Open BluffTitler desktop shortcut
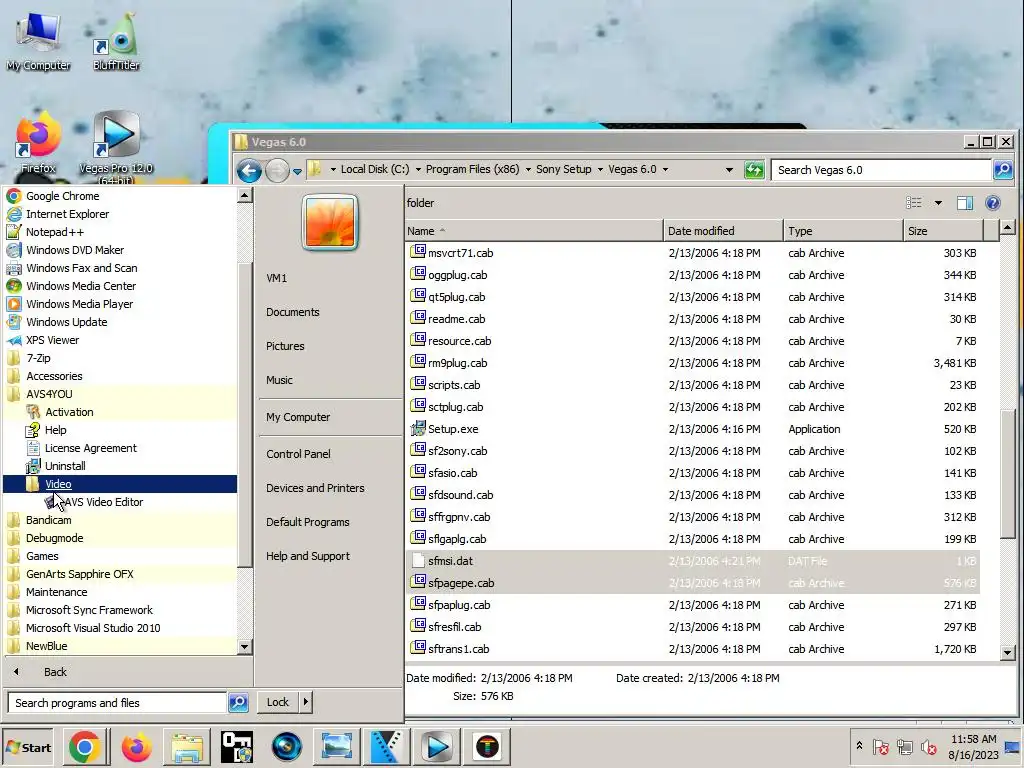The height and width of the screenshot is (768, 1024). tap(116, 41)
